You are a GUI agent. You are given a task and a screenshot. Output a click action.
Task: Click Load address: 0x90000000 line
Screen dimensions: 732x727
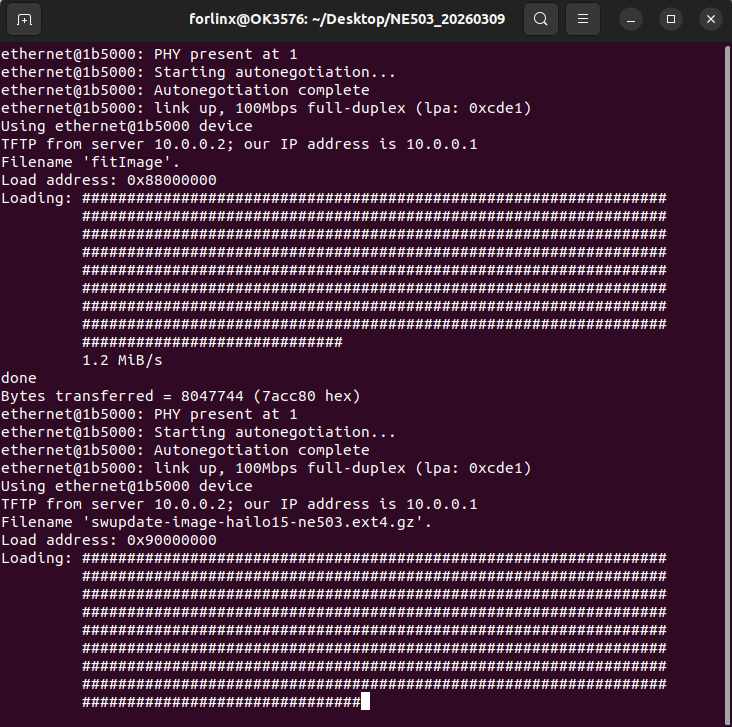[108, 540]
